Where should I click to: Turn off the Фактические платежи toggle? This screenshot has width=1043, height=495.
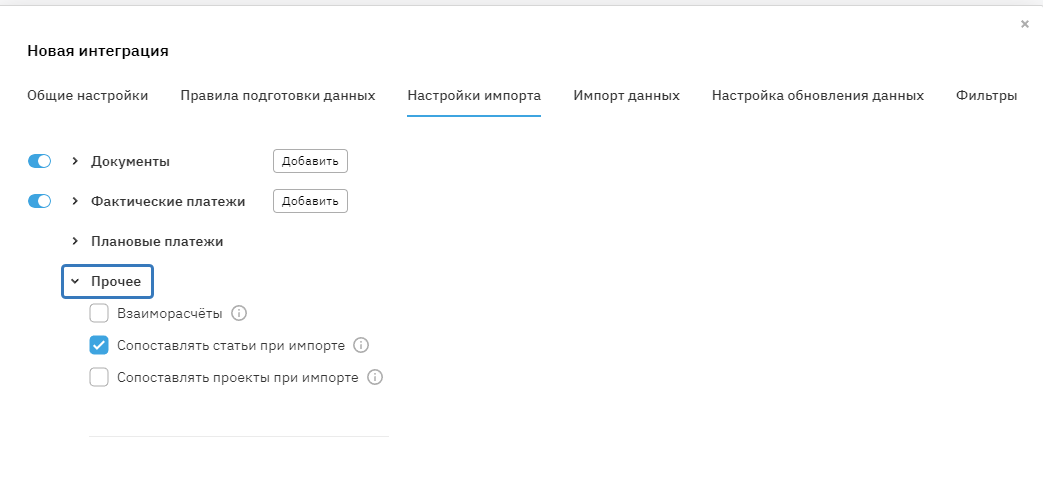(x=39, y=201)
